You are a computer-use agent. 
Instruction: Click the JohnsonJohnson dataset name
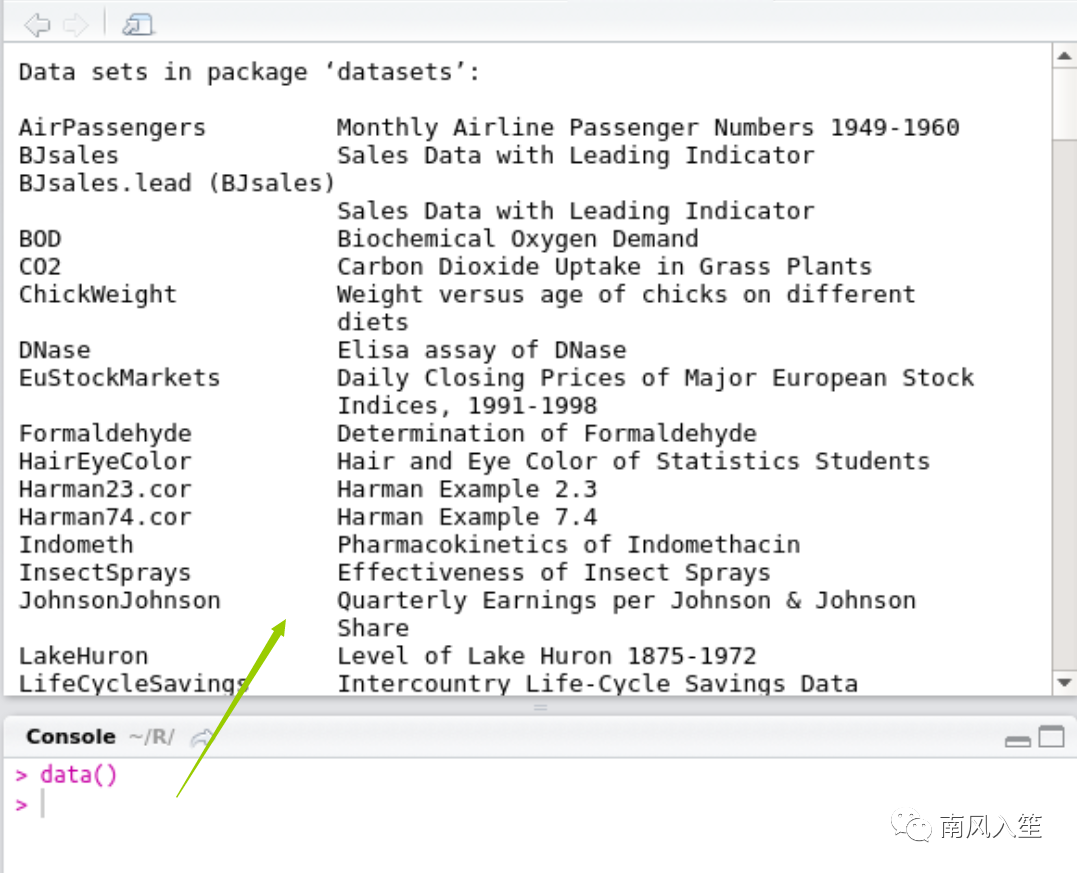coord(119,601)
